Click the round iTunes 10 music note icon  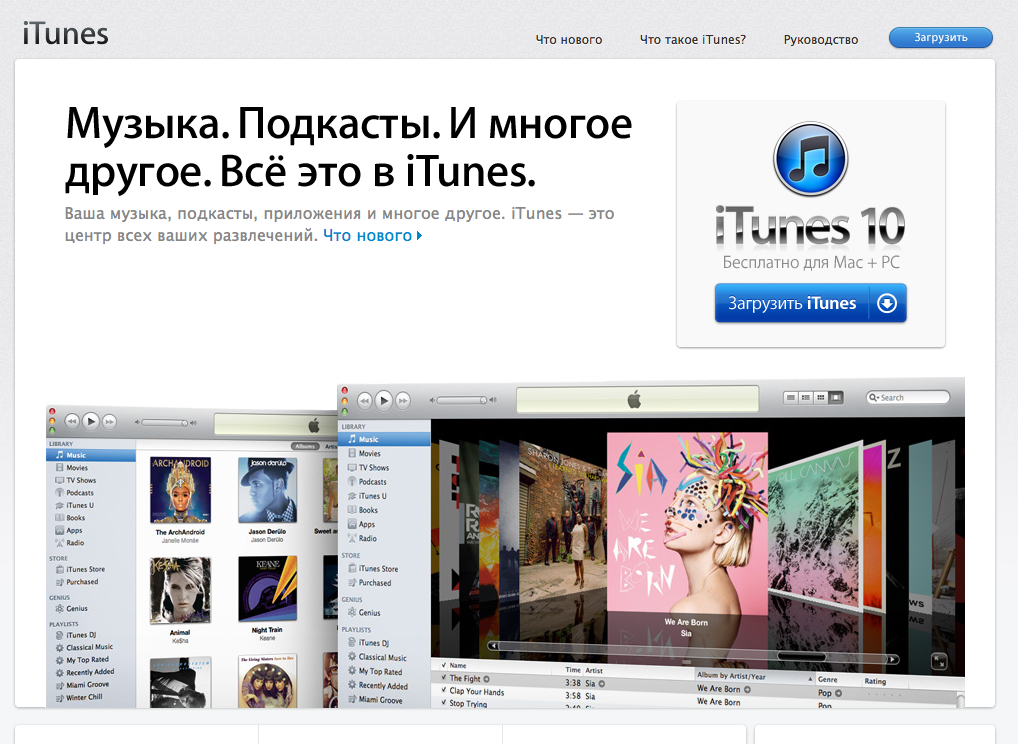coord(810,159)
